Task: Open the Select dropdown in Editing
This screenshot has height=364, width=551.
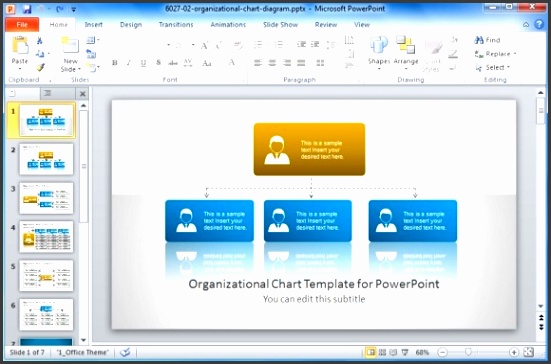Action: pyautogui.click(x=493, y=67)
